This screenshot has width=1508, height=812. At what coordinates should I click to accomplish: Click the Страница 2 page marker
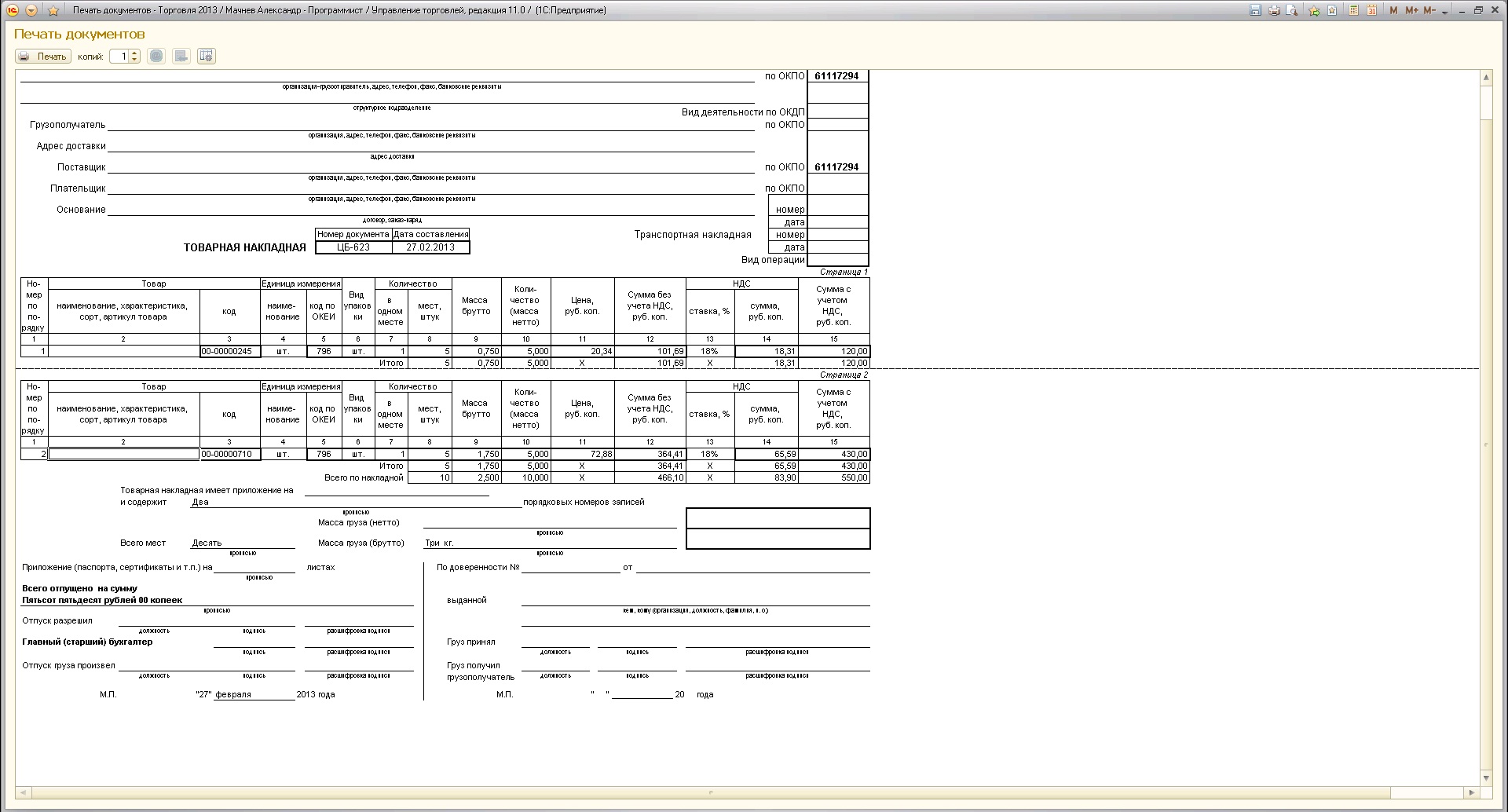click(x=844, y=375)
